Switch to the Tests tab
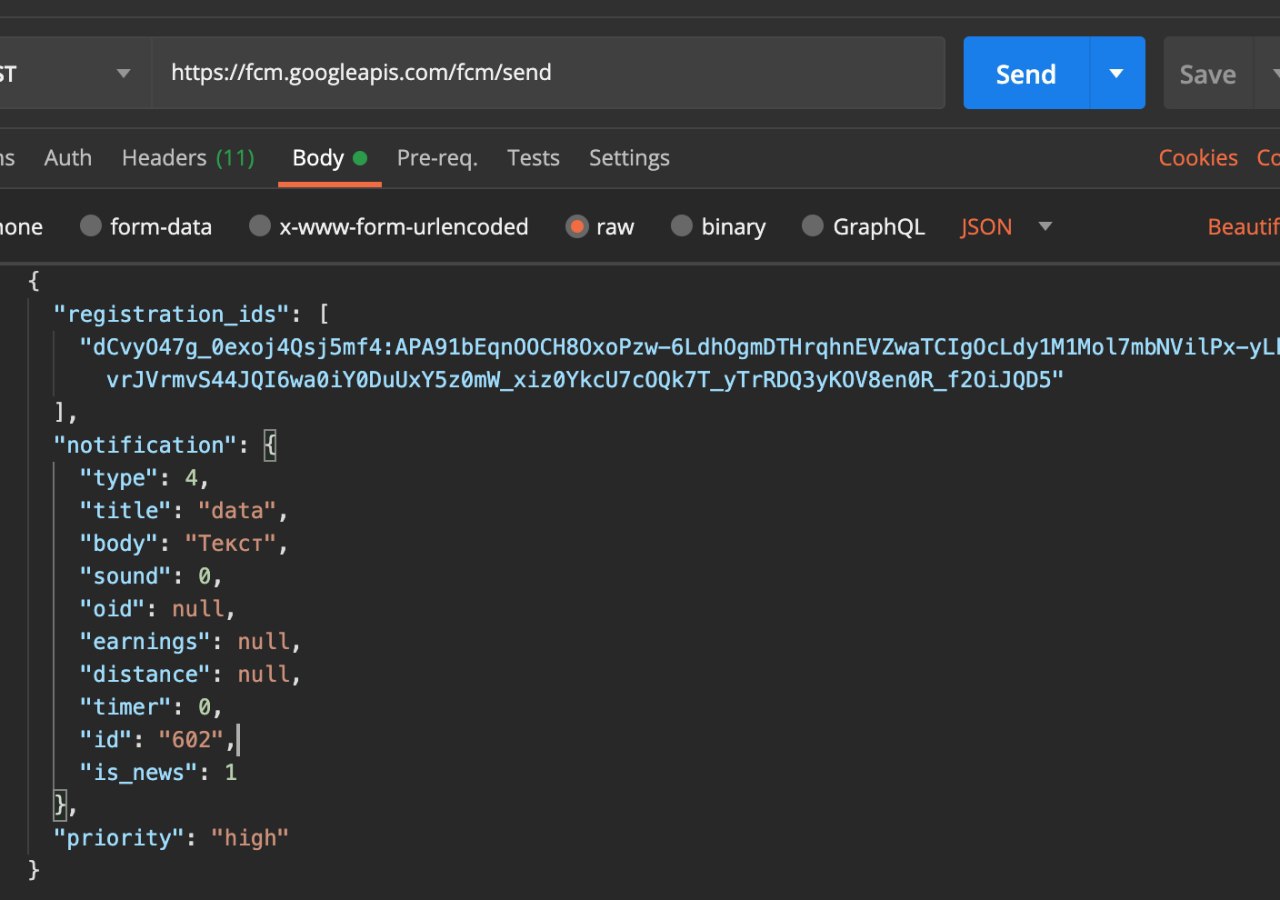Image resolution: width=1280 pixels, height=900 pixels. click(533, 158)
